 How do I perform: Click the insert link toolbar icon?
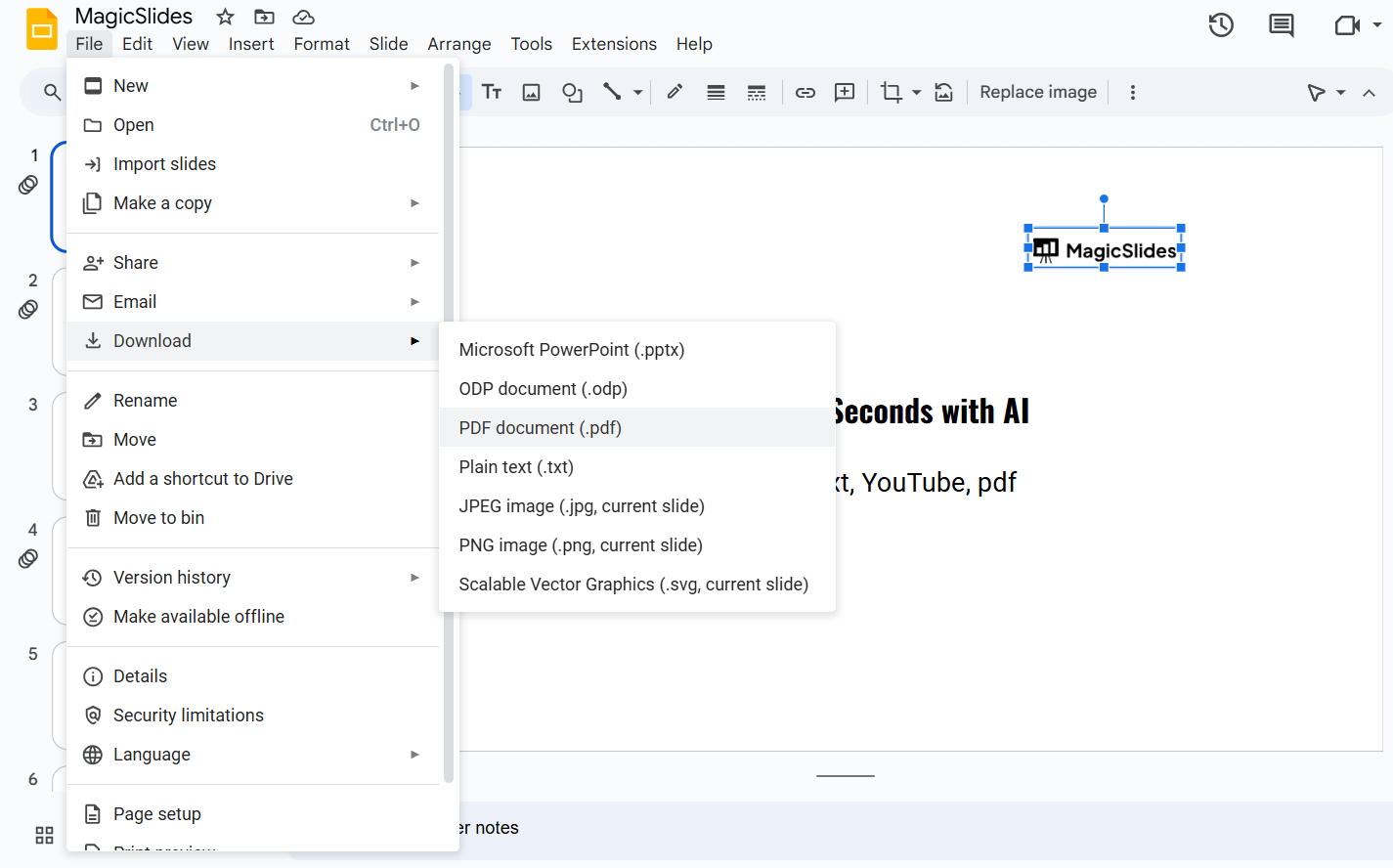pyautogui.click(x=805, y=93)
